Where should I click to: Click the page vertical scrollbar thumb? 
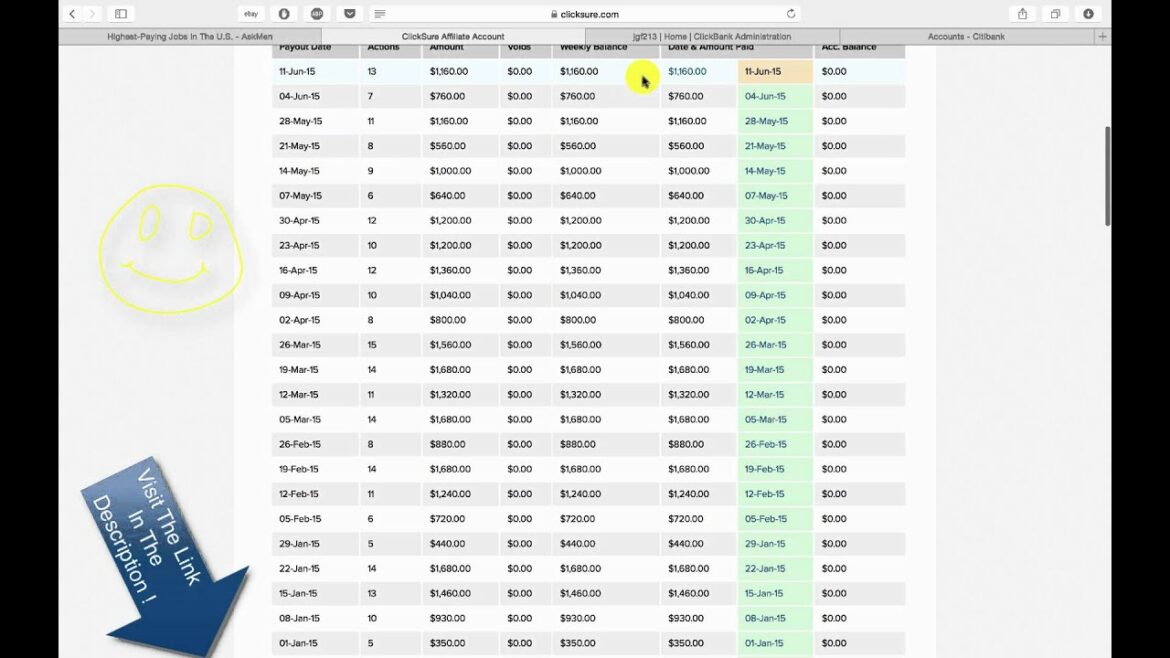(1106, 175)
